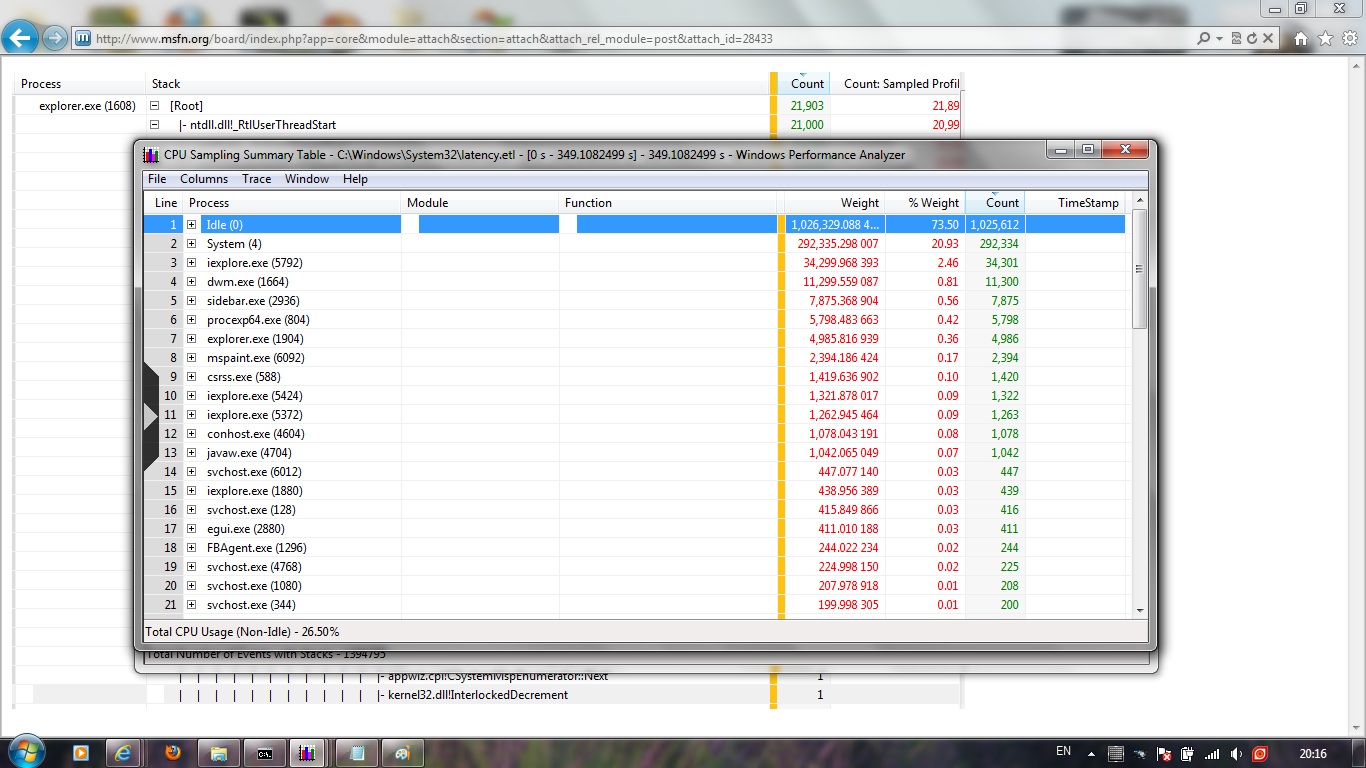Open the clock showing 20:16
The image size is (1366, 768).
[1313, 754]
